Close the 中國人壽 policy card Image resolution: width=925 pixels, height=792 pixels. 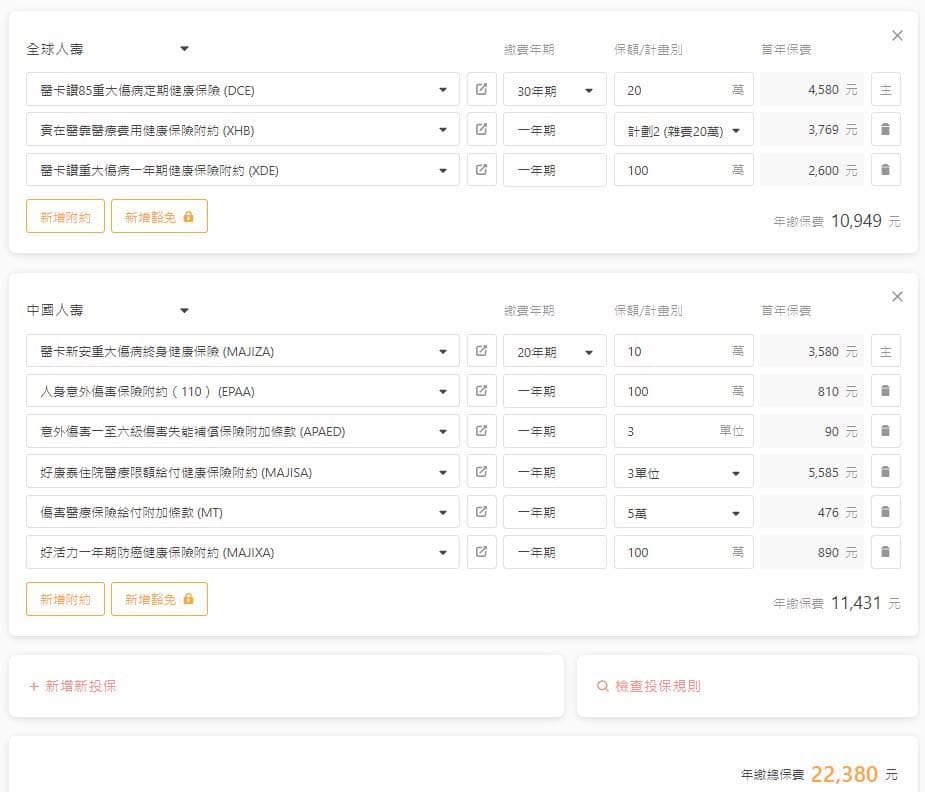[x=897, y=297]
